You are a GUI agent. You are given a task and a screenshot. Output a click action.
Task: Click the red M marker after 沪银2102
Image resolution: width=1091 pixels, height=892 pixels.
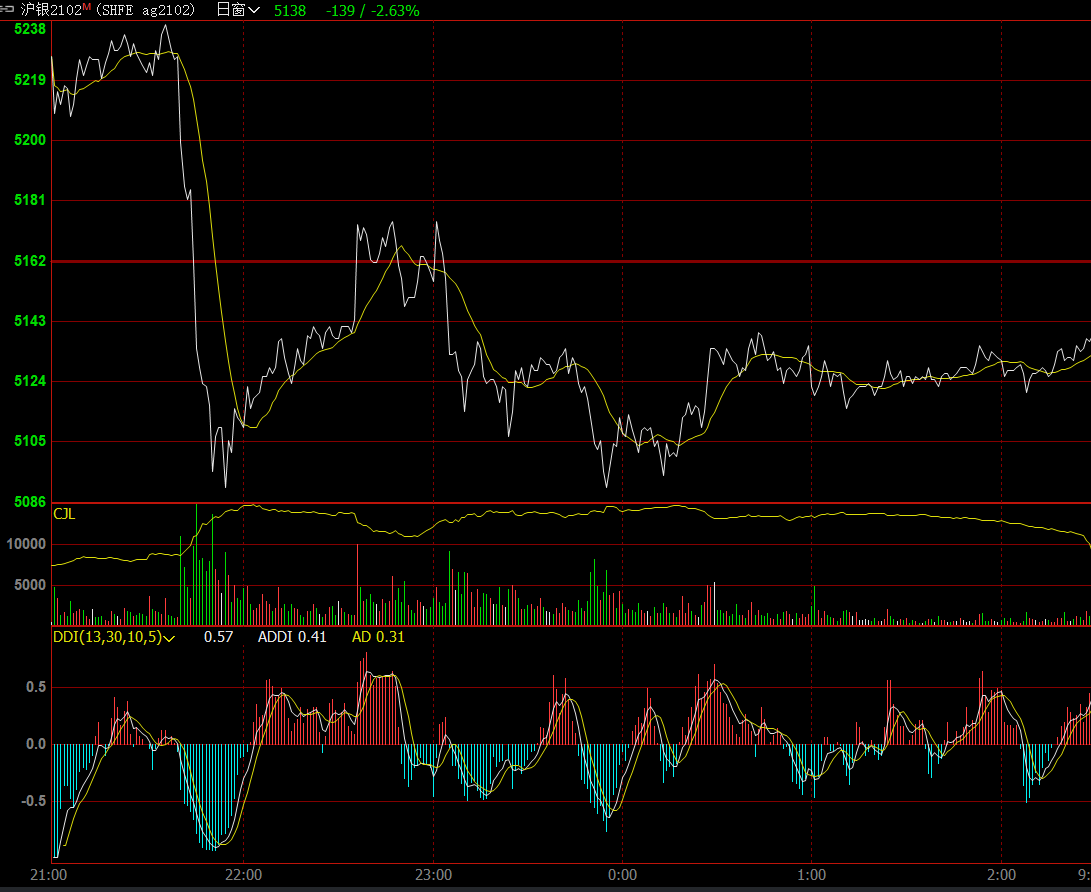[x=87, y=7]
